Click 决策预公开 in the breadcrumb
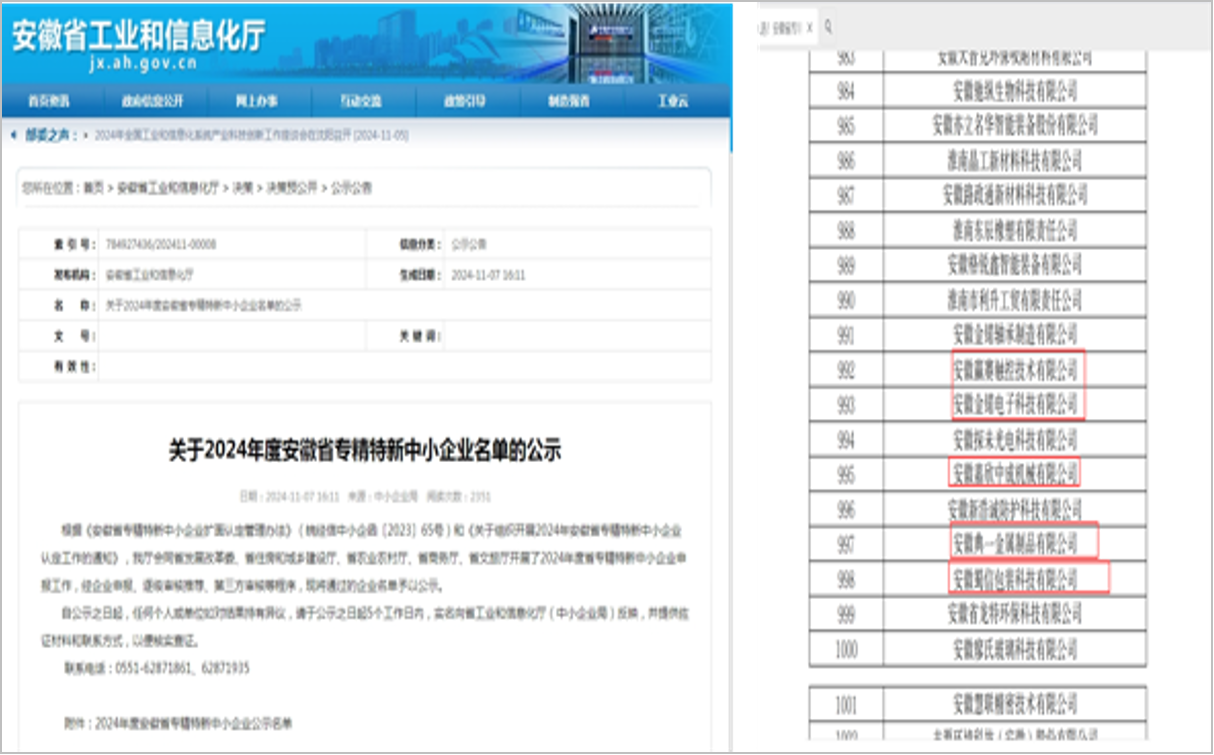This screenshot has height=755, width=1214. 291,188
